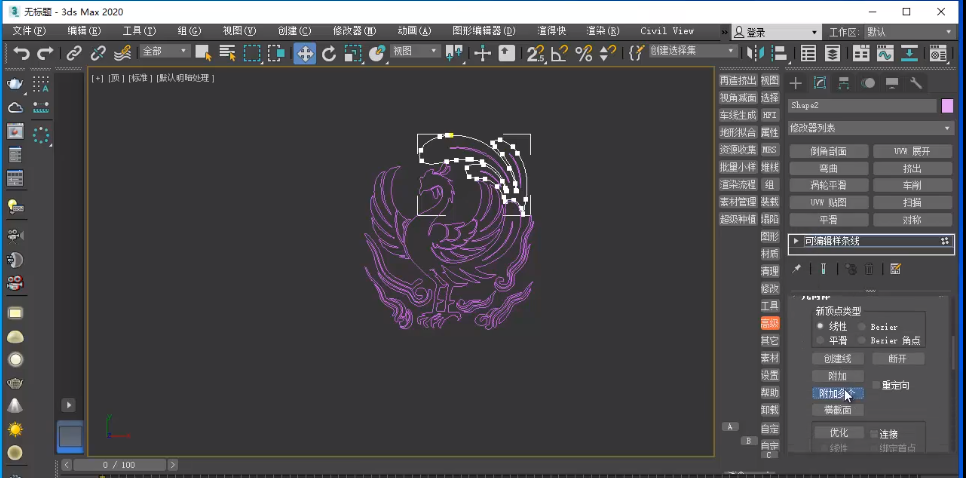Viewport: 966px width, 478px height.
Task: Open the 全部 selection filter dropdown
Action: [x=165, y=51]
